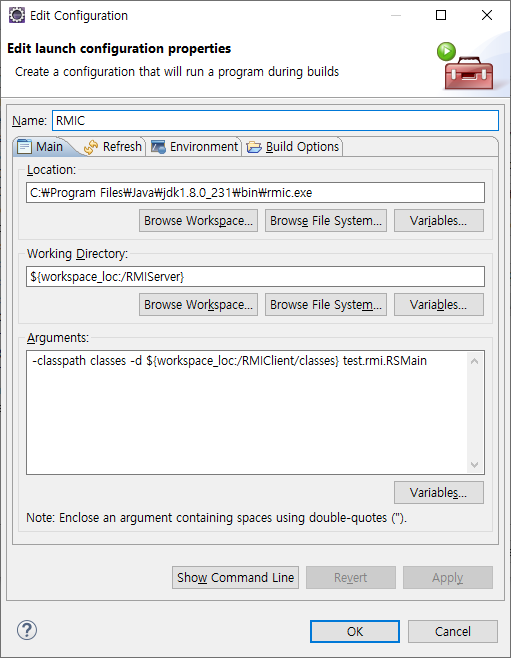Image resolution: width=511 pixels, height=658 pixels.
Task: Cancel the Edit Configuration dialog
Action: point(453,632)
